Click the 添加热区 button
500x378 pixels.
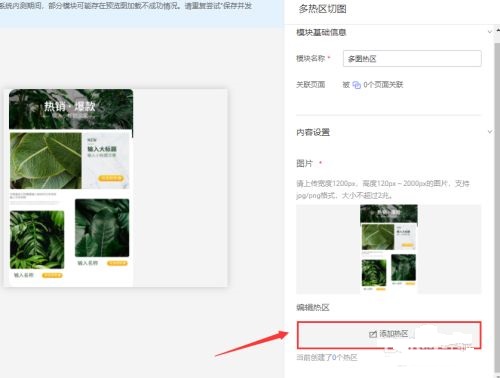(389, 335)
